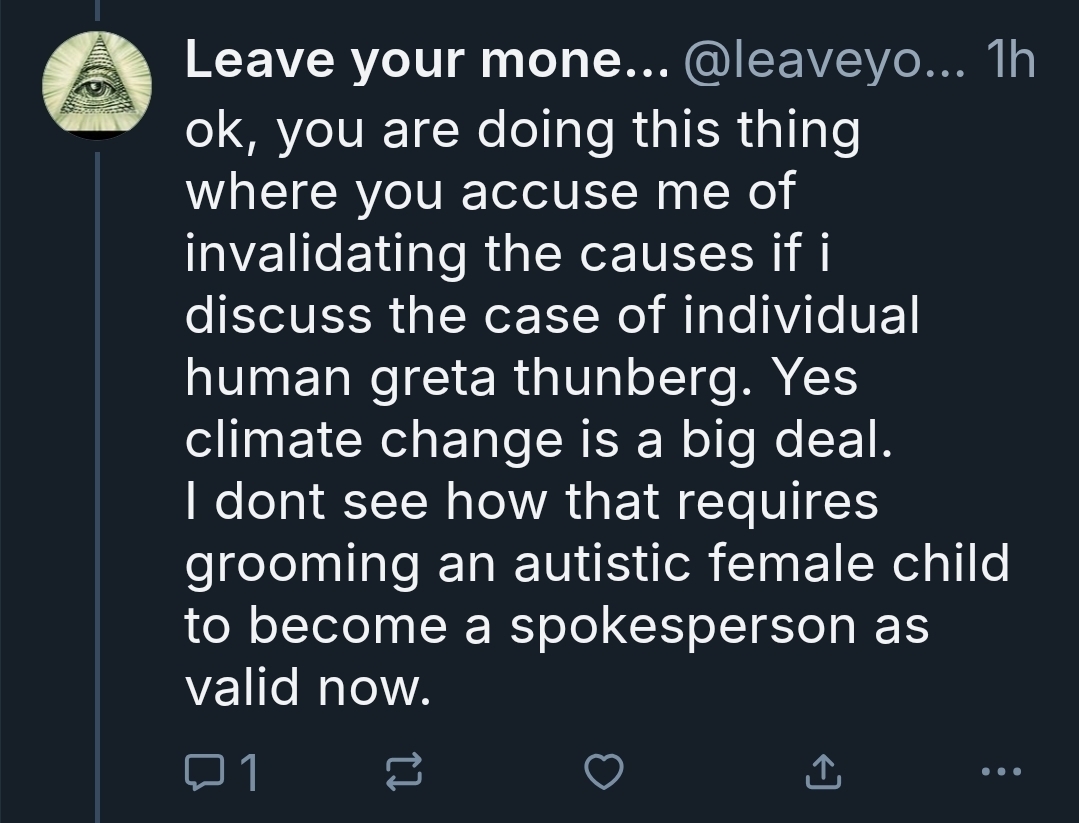Viewport: 1079px width, 823px height.
Task: Click the phrase "invalidating the causes if i"
Action: 508,256
